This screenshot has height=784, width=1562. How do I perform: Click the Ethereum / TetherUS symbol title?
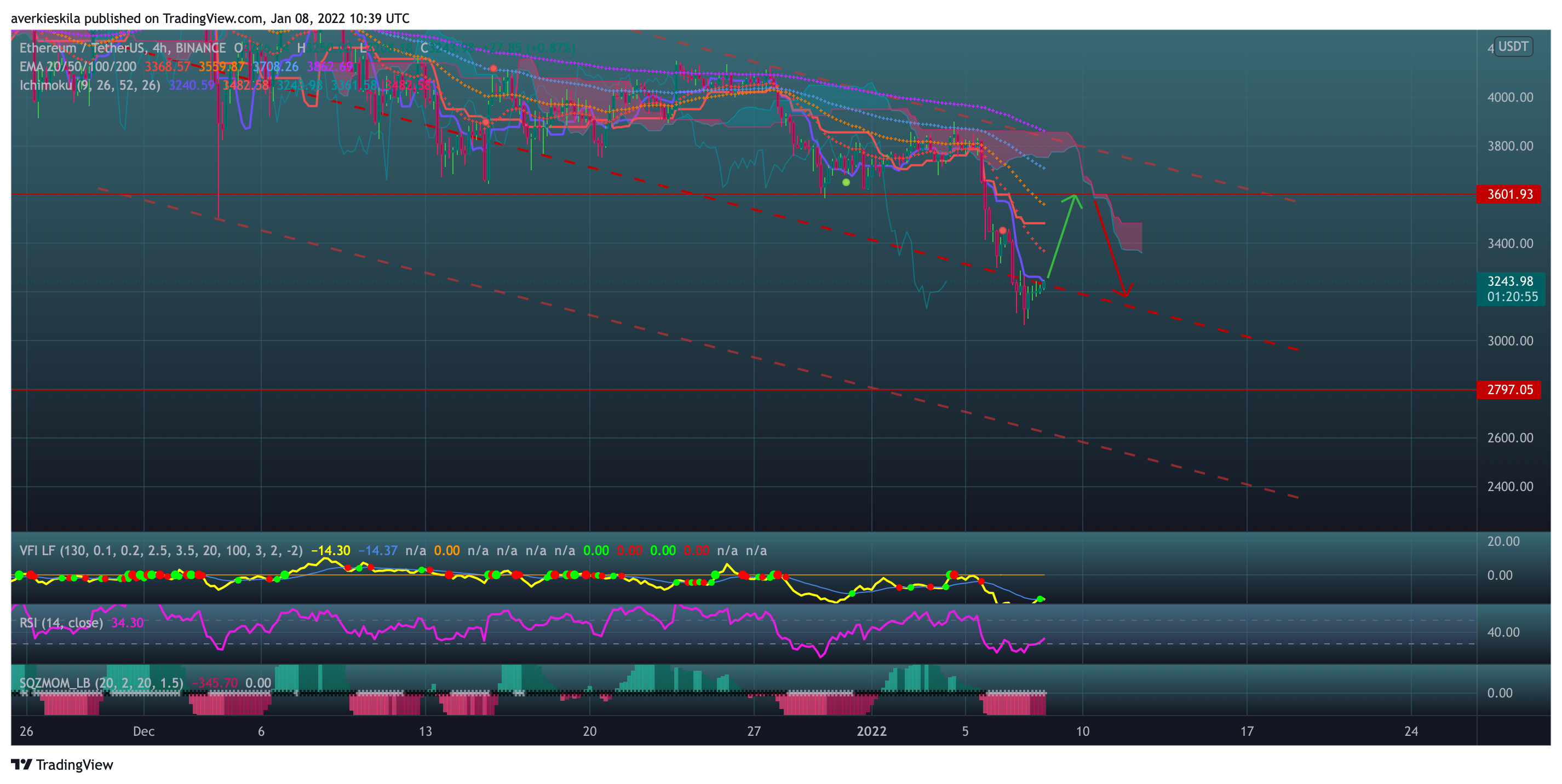(123, 48)
